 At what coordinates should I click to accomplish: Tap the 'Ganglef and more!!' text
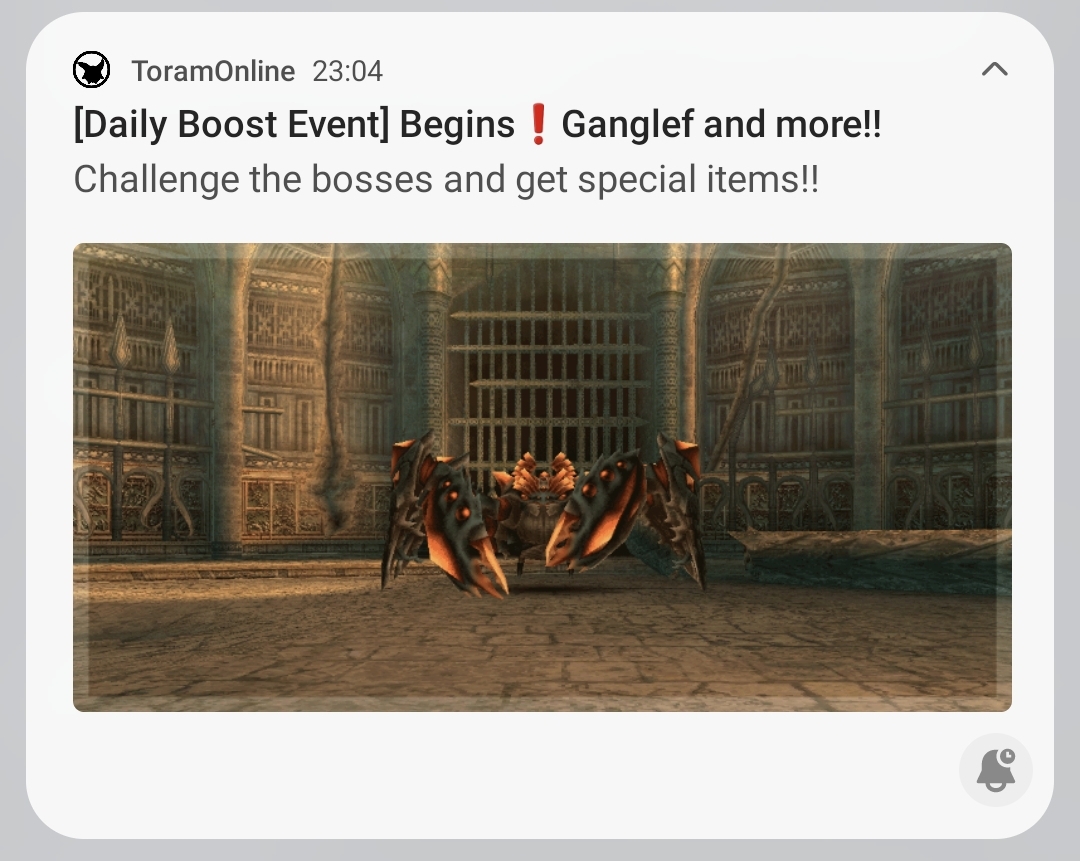(721, 125)
